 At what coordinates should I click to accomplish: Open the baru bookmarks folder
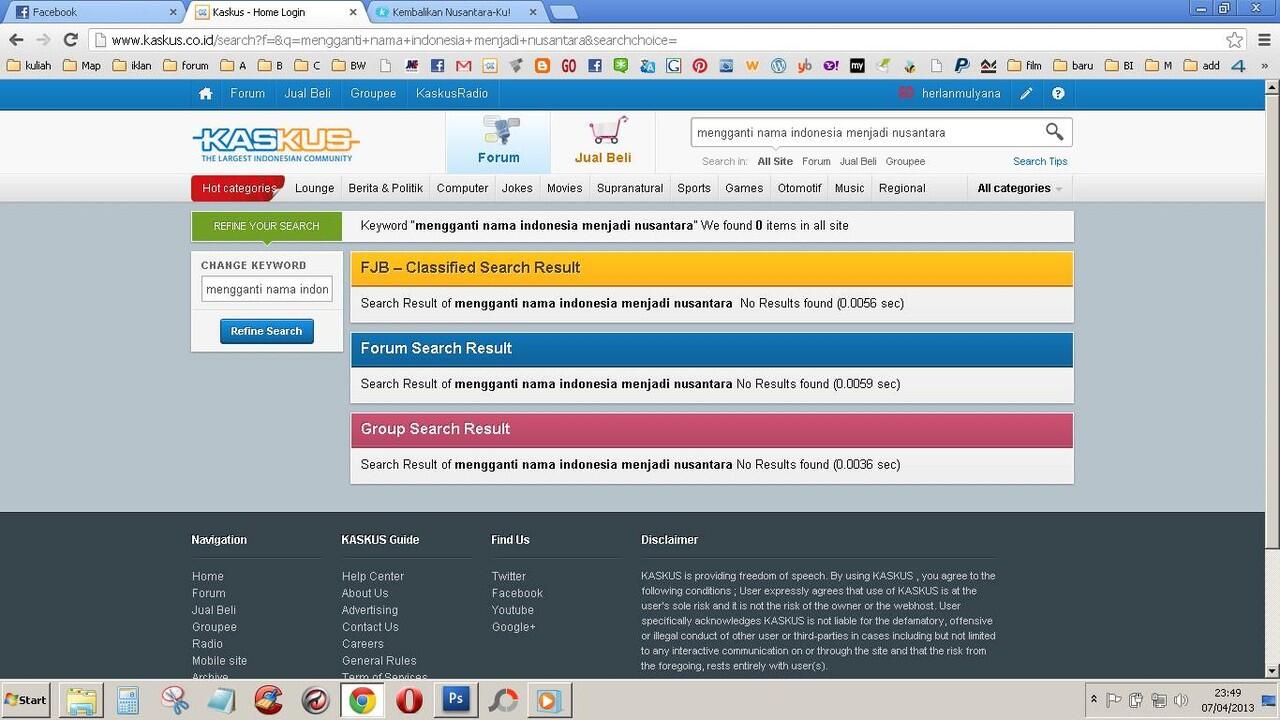1073,66
